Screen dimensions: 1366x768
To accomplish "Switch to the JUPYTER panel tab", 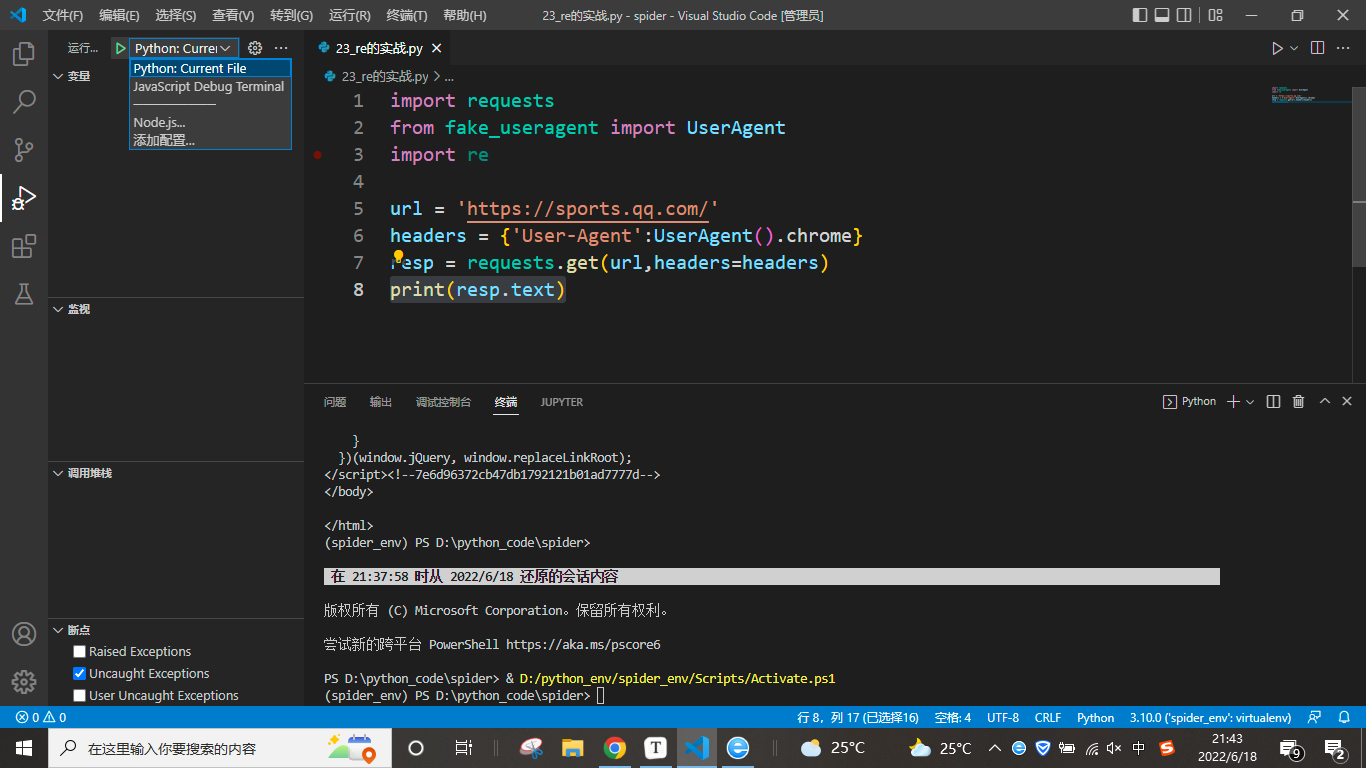I will 562,402.
